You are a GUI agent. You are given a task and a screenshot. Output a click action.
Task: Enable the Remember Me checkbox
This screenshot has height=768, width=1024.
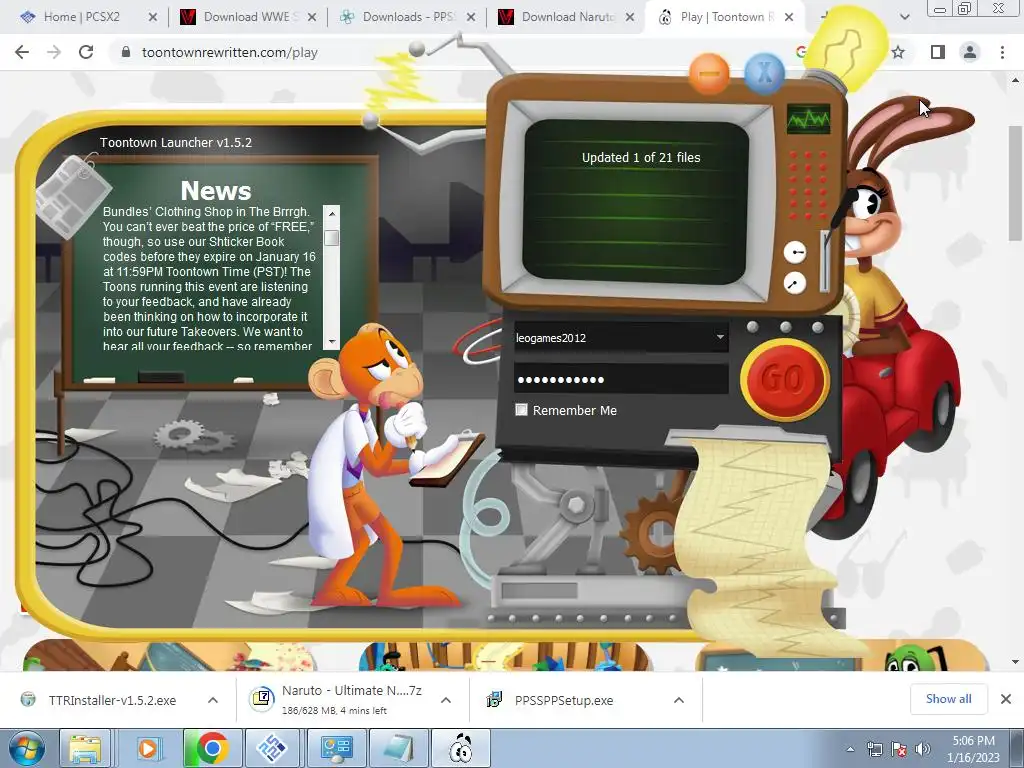pyautogui.click(x=521, y=410)
